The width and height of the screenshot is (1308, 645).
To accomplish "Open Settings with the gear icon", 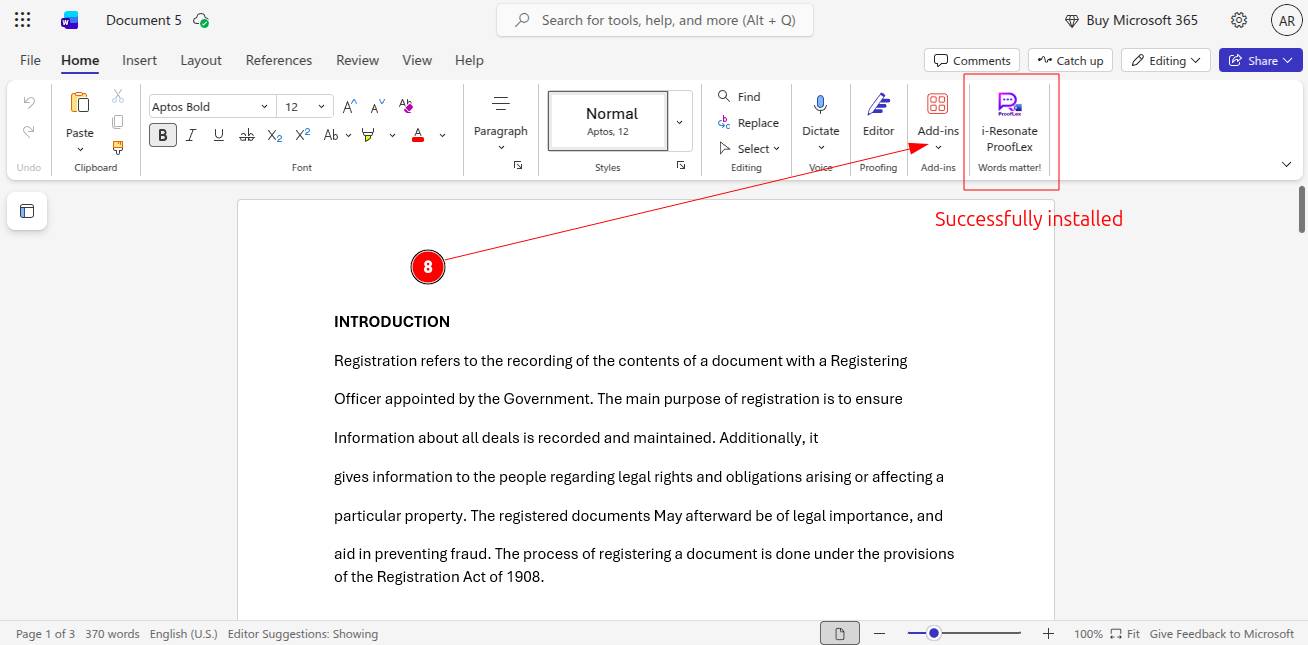I will [1239, 20].
